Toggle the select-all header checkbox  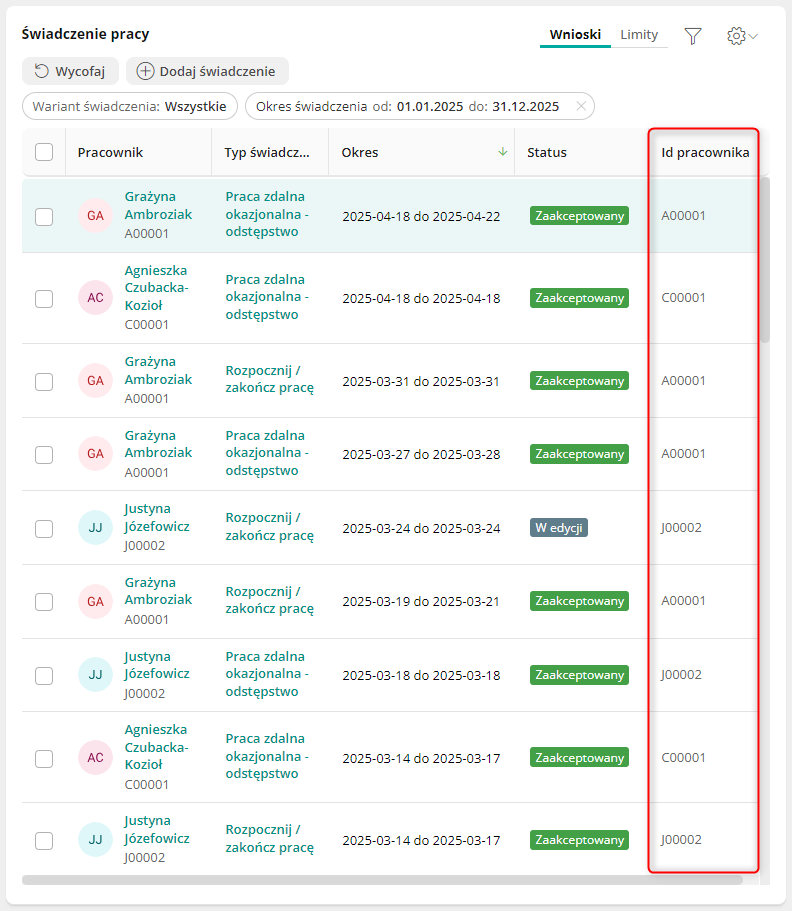(x=44, y=152)
